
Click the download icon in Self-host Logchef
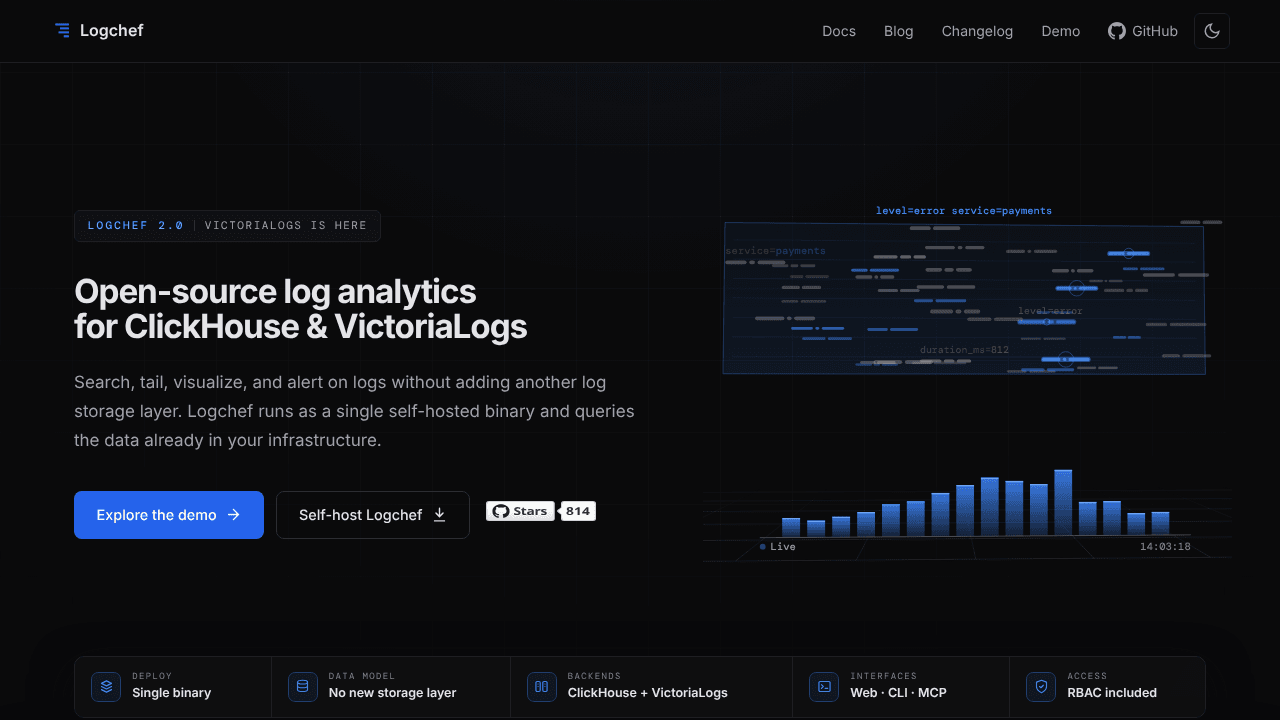pyautogui.click(x=440, y=515)
